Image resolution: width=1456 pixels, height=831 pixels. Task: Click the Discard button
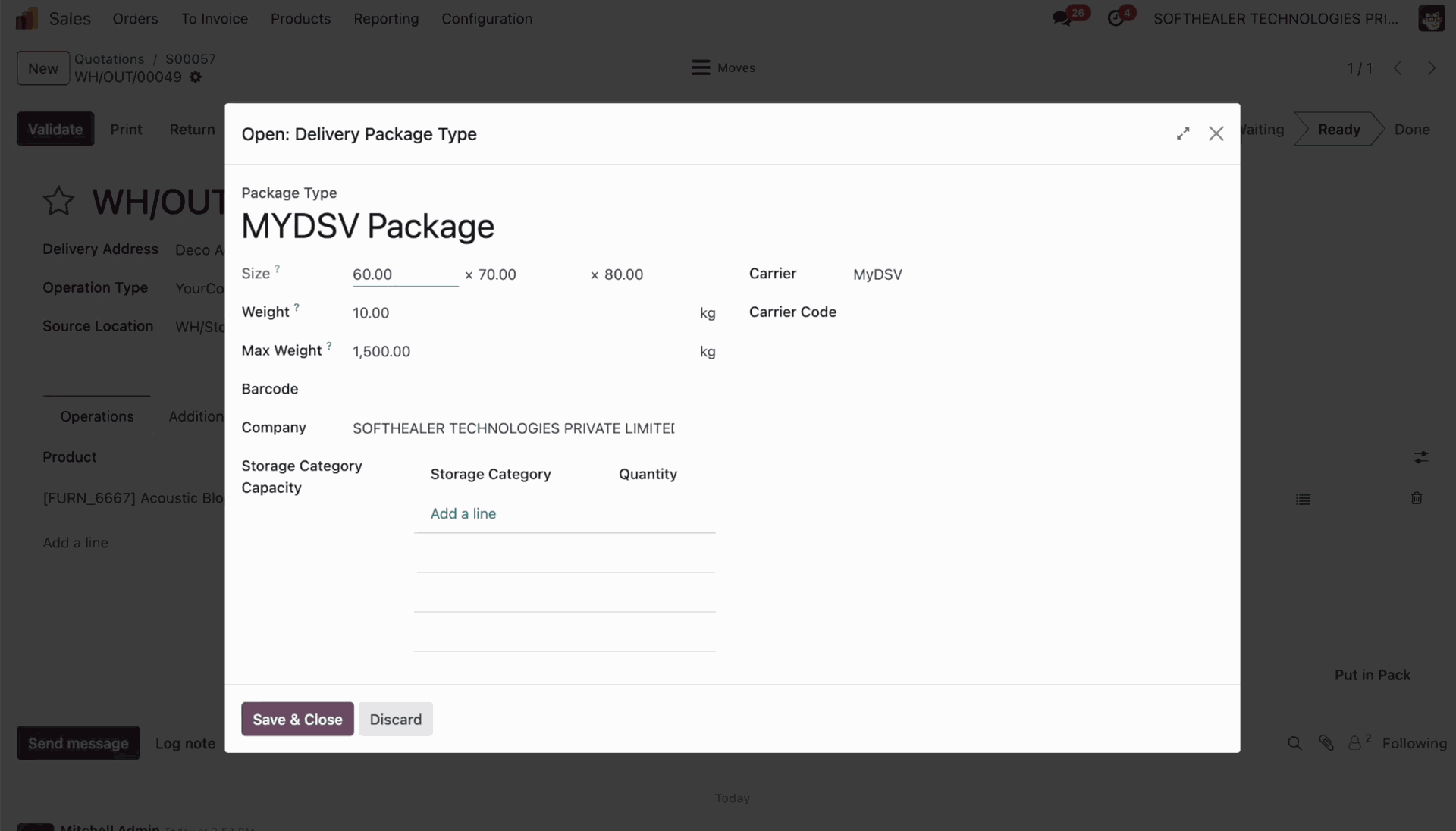(395, 719)
